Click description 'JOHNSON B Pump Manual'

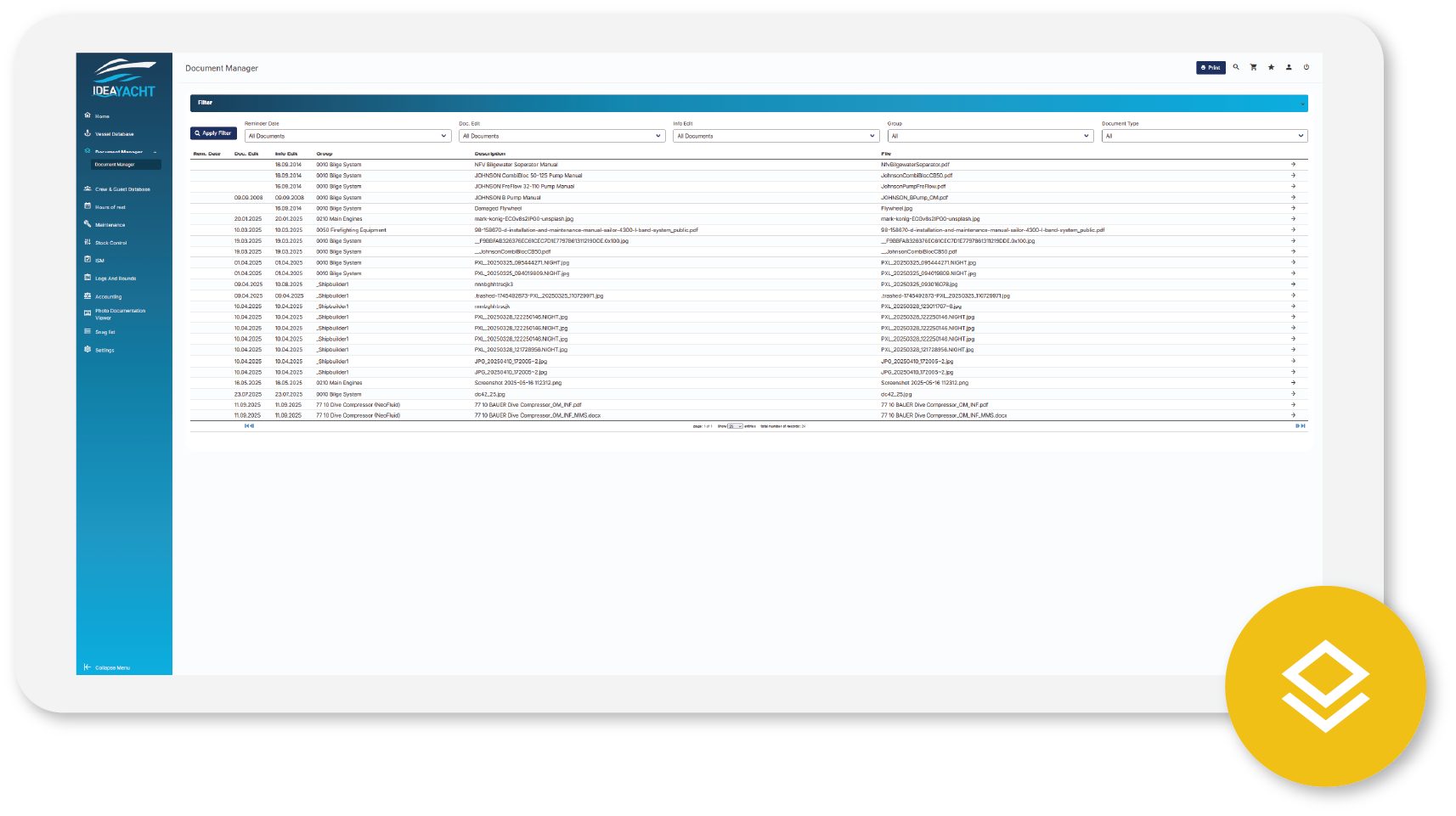coord(507,197)
